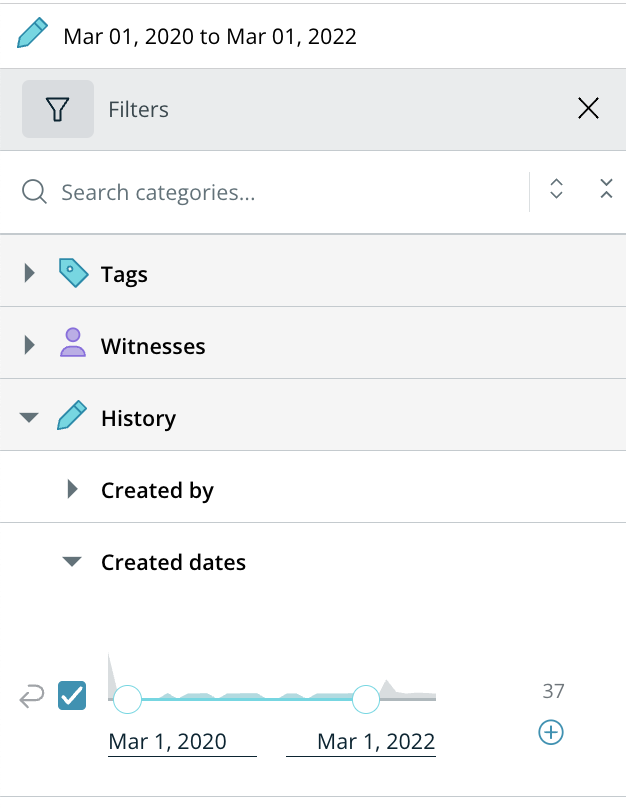Close the Filters panel with the X
This screenshot has height=808, width=626.
pos(588,109)
